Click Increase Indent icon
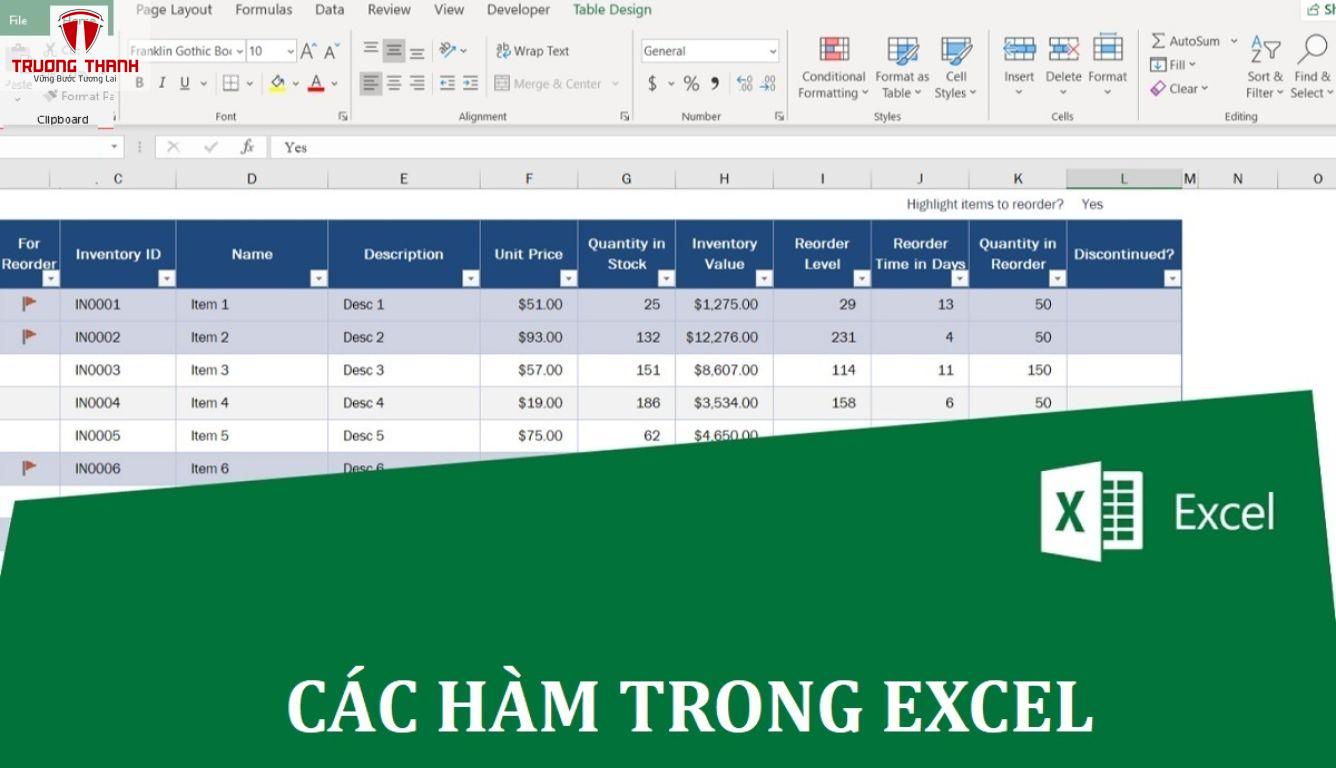Viewport: 1336px width, 768px height. coord(470,84)
